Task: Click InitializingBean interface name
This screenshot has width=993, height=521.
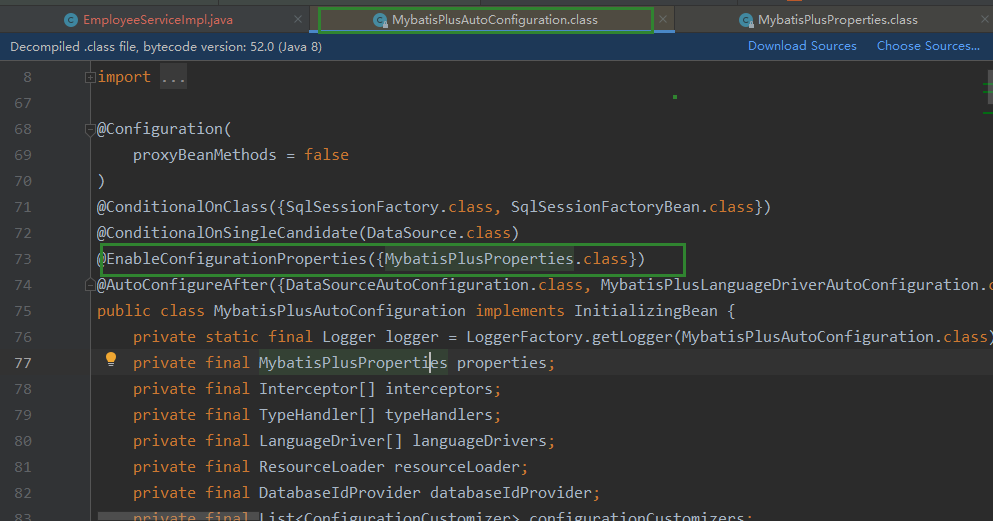Action: pos(645,311)
